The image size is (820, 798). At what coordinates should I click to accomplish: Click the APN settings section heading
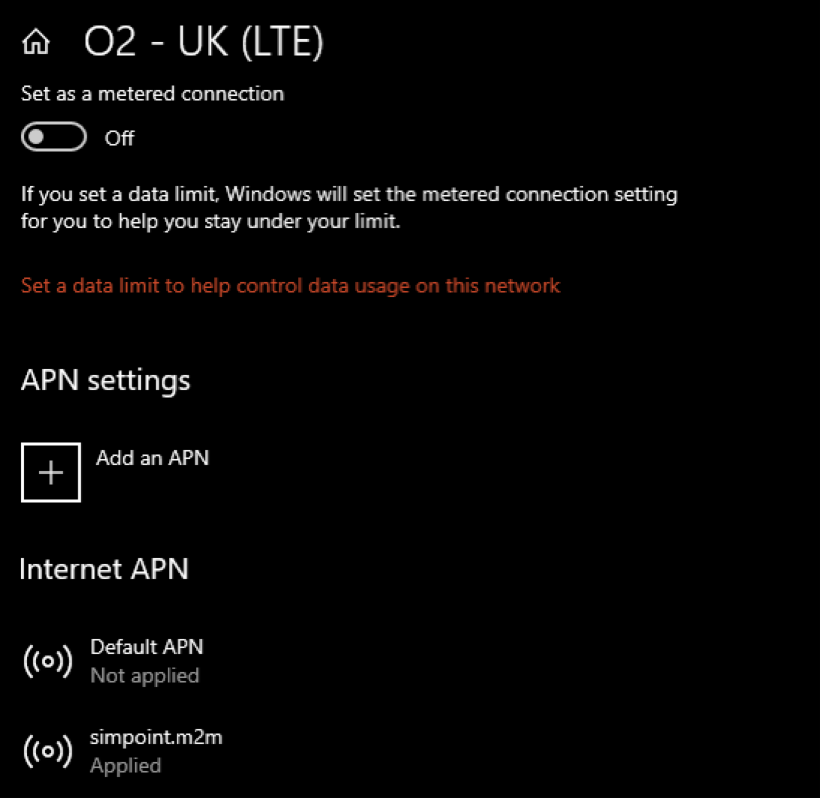[105, 380]
